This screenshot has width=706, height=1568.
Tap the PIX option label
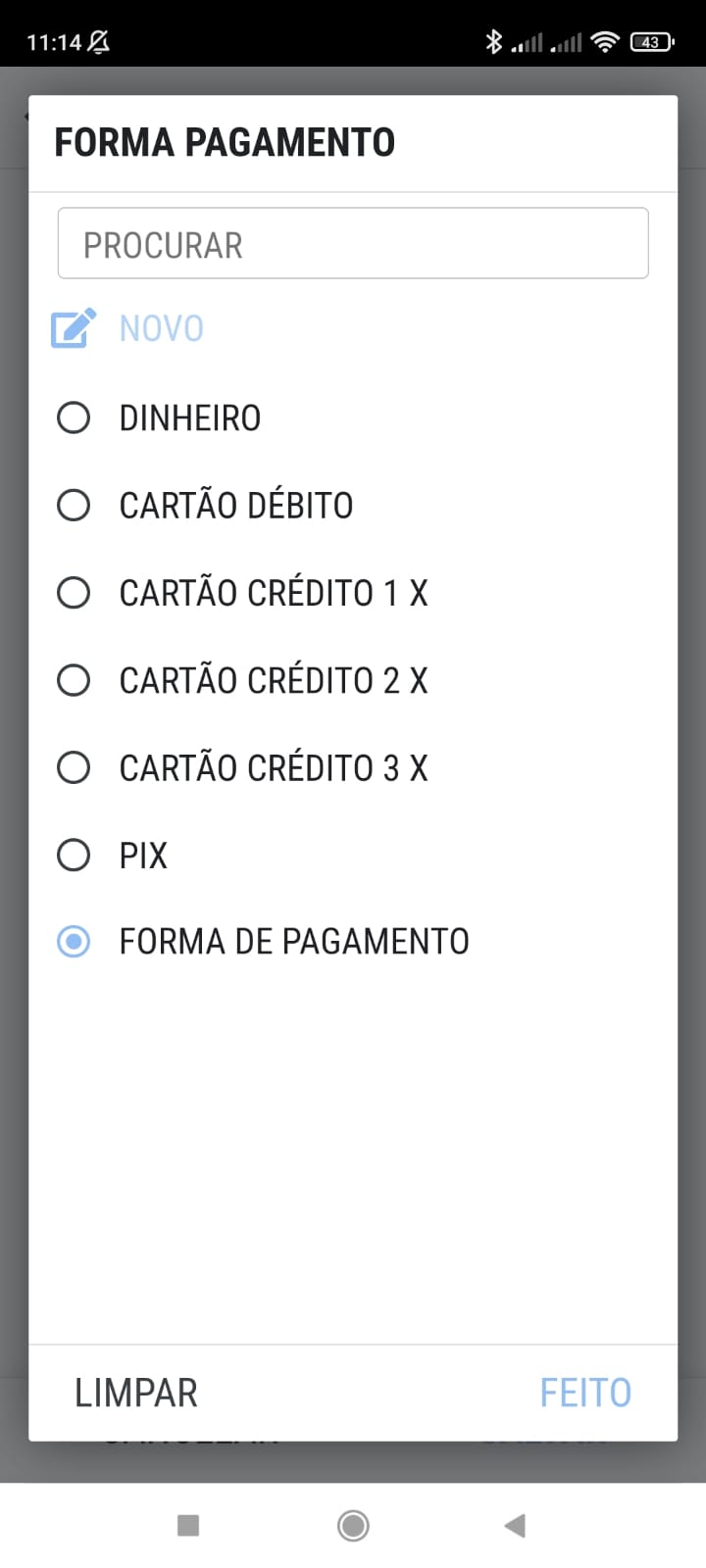143,856
